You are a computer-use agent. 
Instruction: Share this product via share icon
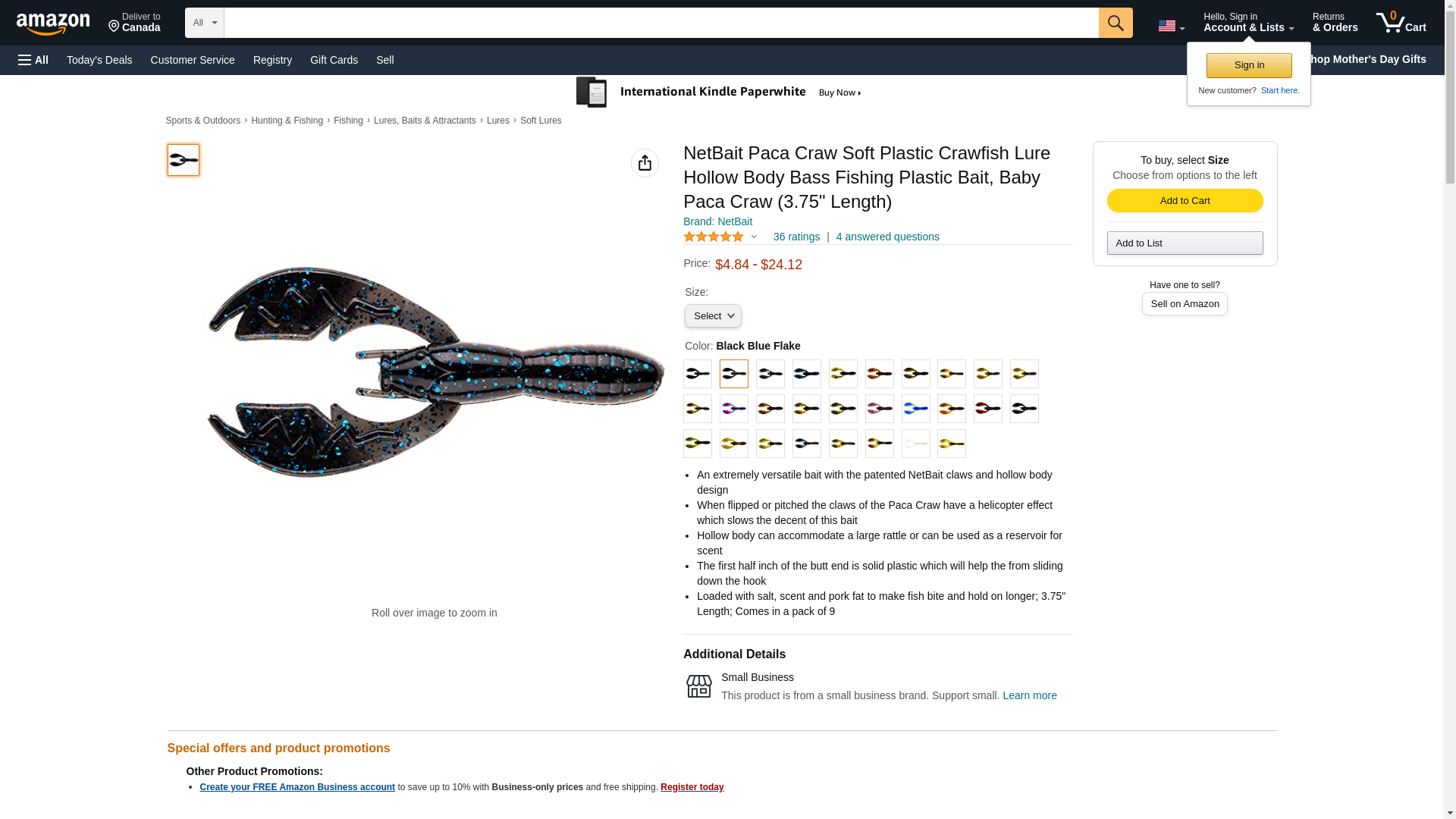tap(645, 163)
